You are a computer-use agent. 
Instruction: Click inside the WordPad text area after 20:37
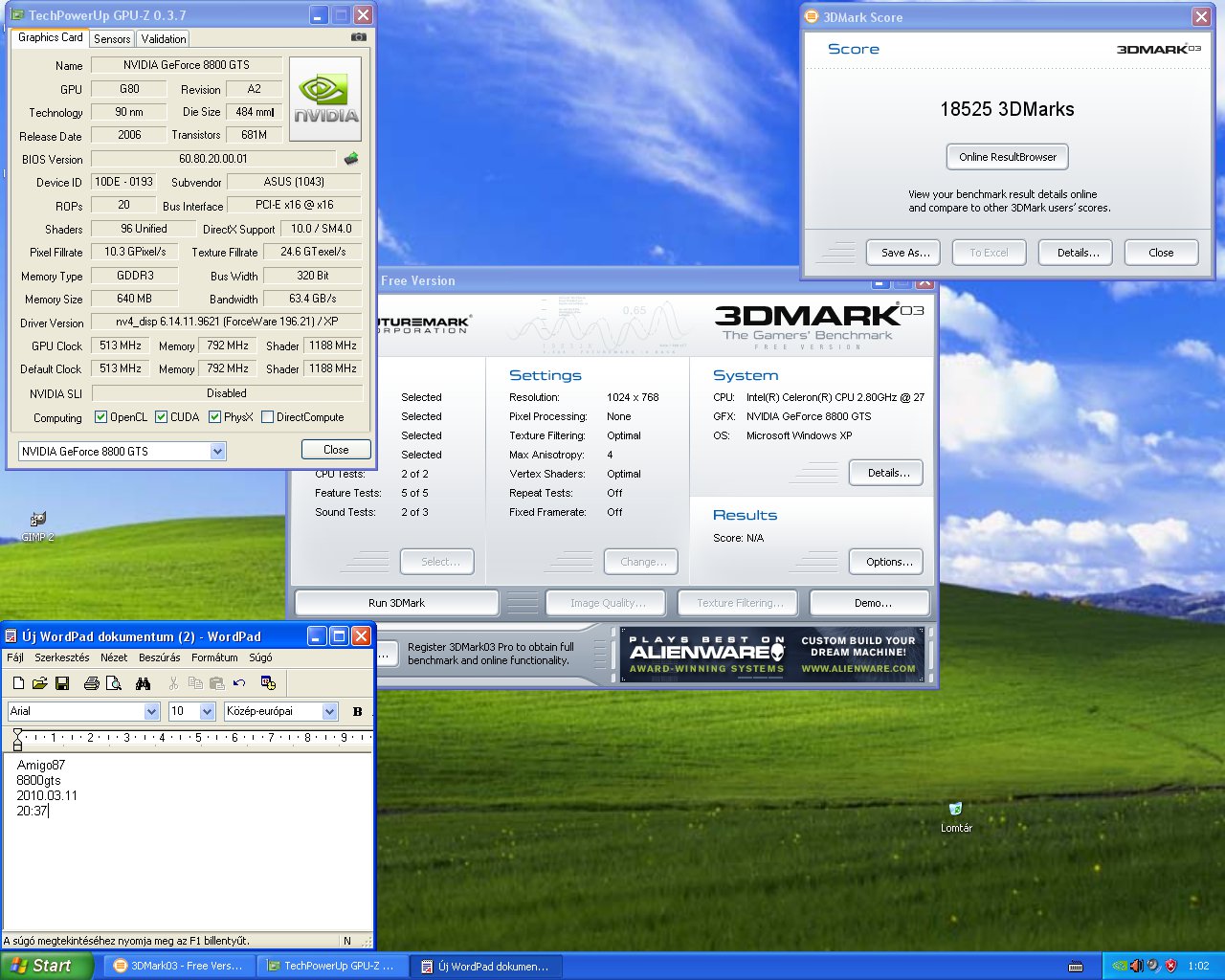[x=50, y=811]
